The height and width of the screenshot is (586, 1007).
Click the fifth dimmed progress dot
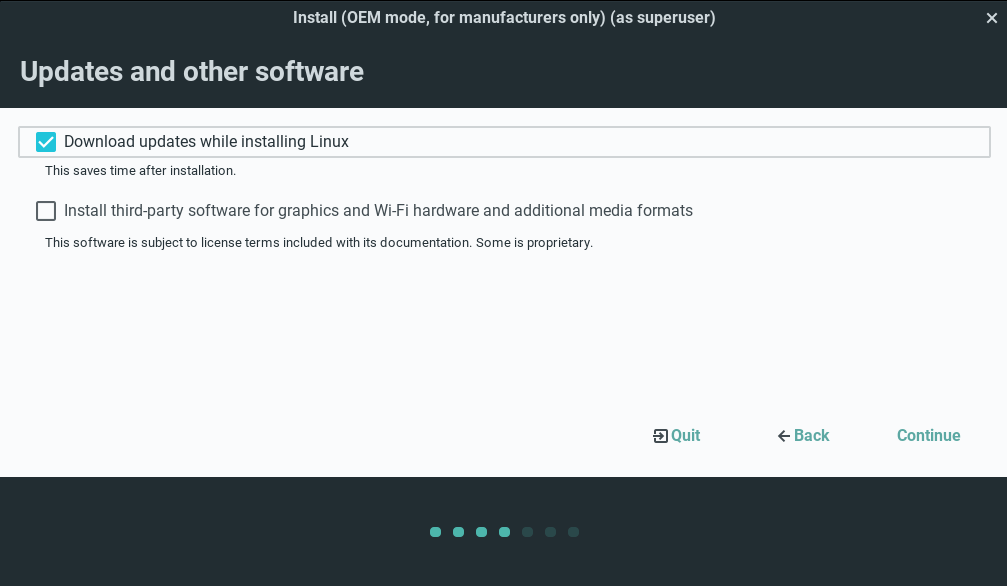pyautogui.click(x=527, y=532)
